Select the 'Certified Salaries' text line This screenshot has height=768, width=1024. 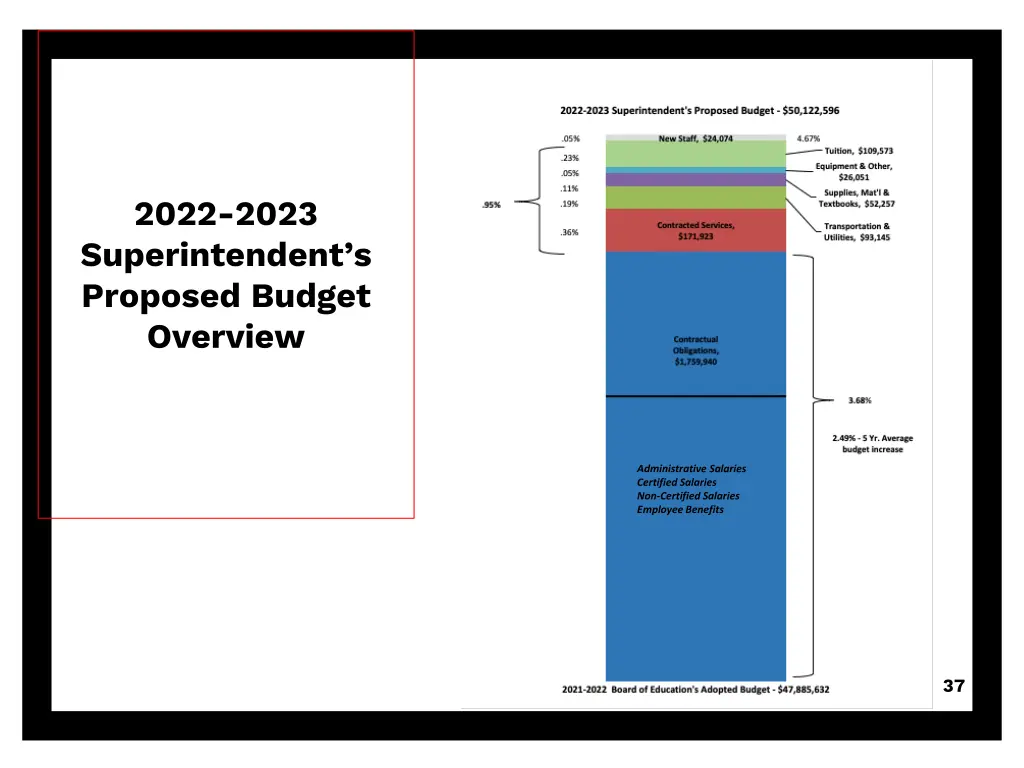677,483
